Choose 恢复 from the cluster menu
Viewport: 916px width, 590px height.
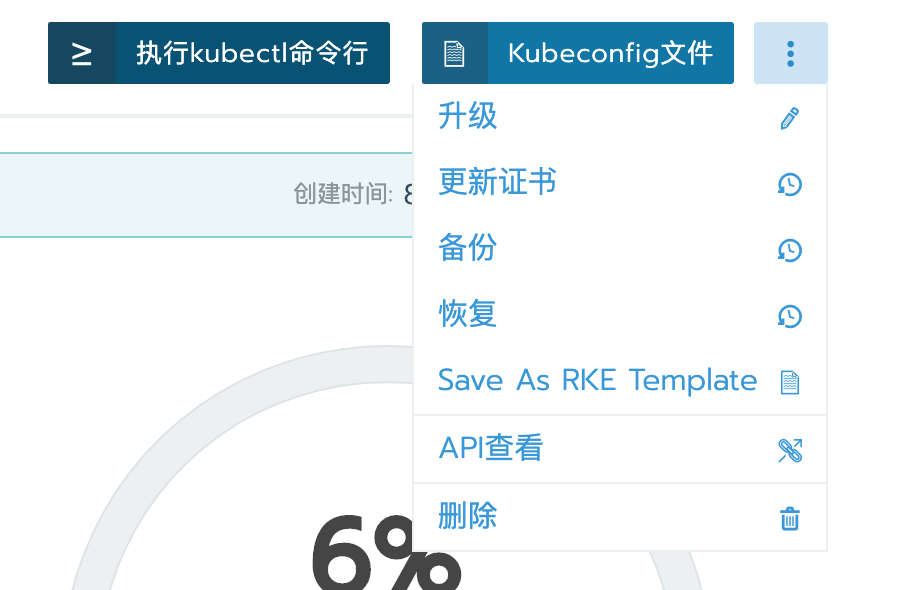click(620, 315)
